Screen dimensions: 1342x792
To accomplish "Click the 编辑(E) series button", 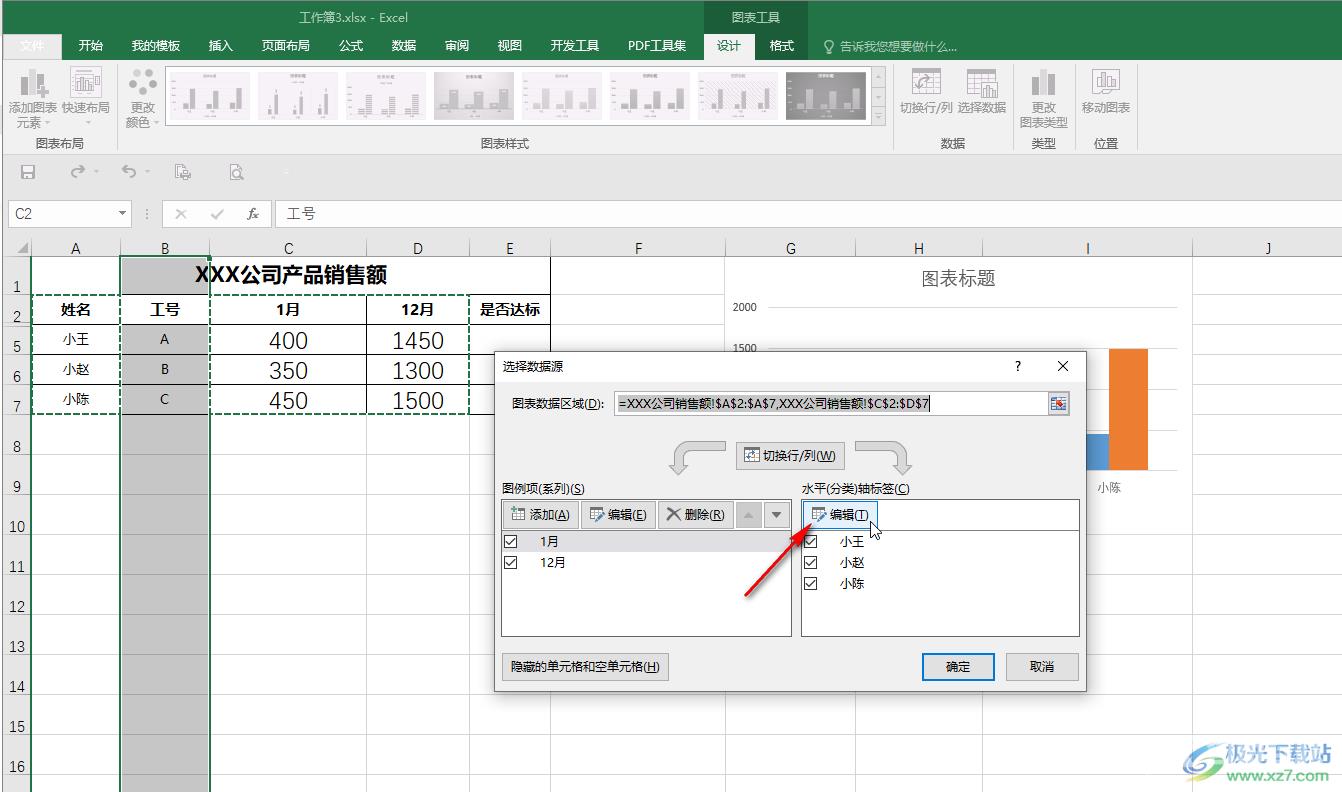I will [618, 515].
